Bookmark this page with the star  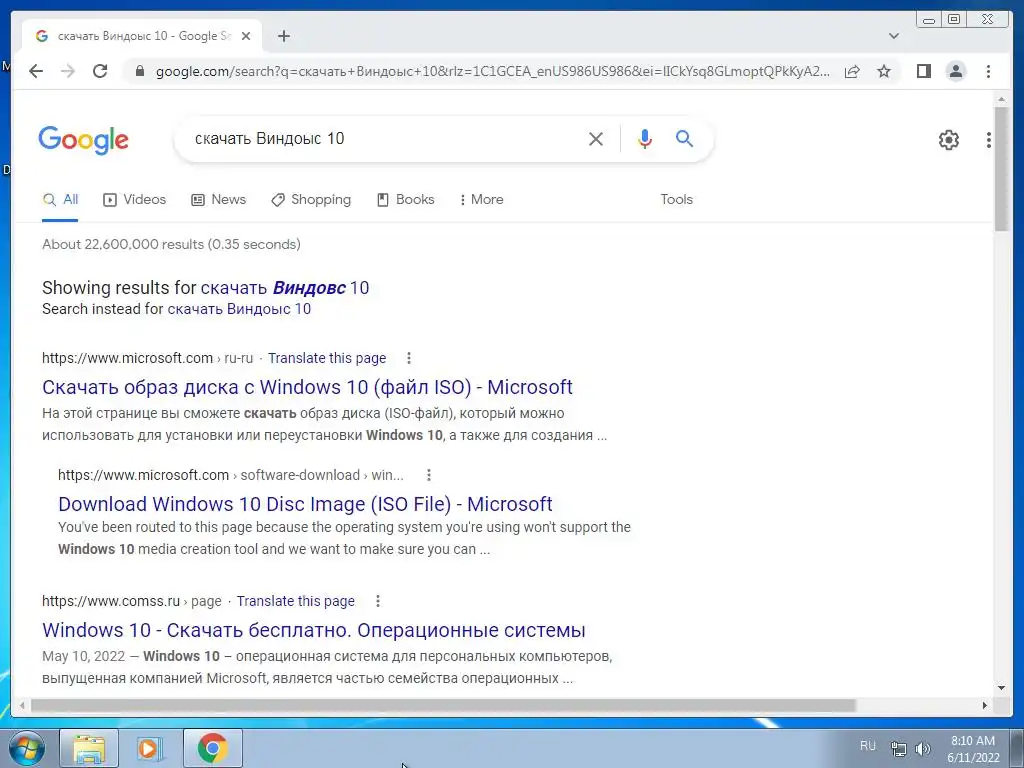pos(884,71)
